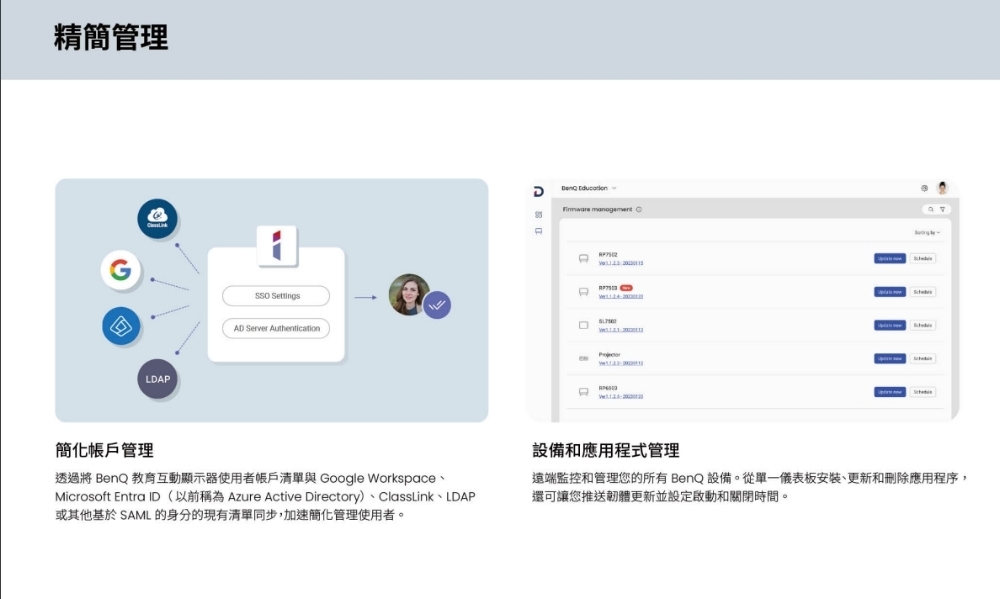Click the woman's photo in the SSO diagram
The height and width of the screenshot is (599, 1000).
point(407,295)
